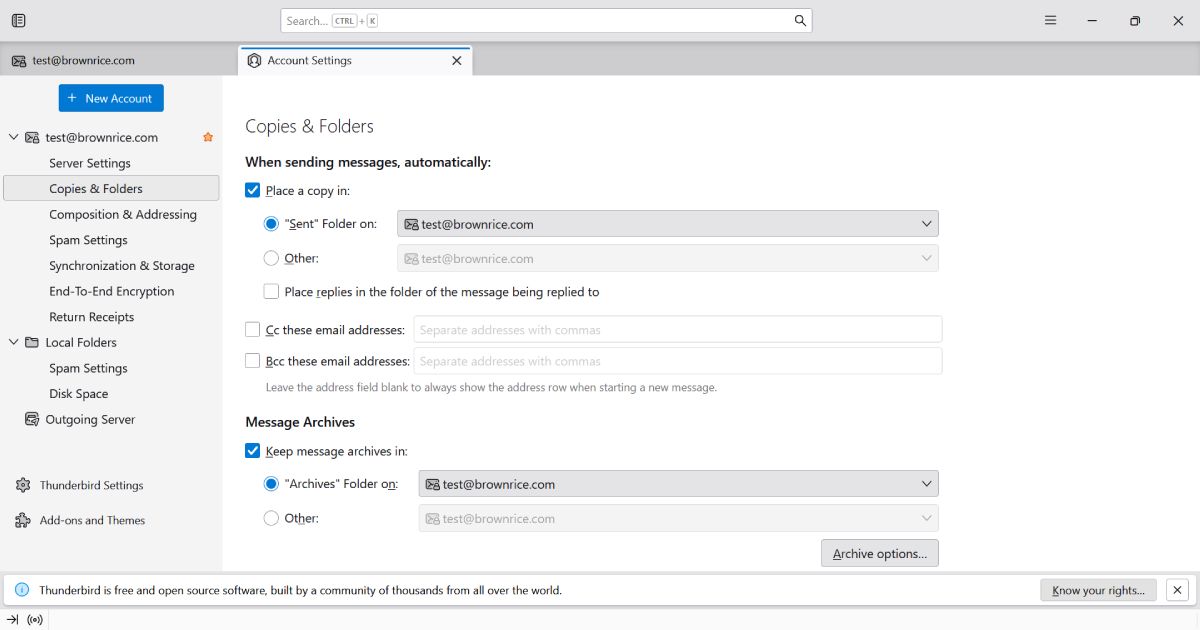Screen dimensions: 1200x630
Task: Check Bcc these email addresses
Action: (x=252, y=361)
